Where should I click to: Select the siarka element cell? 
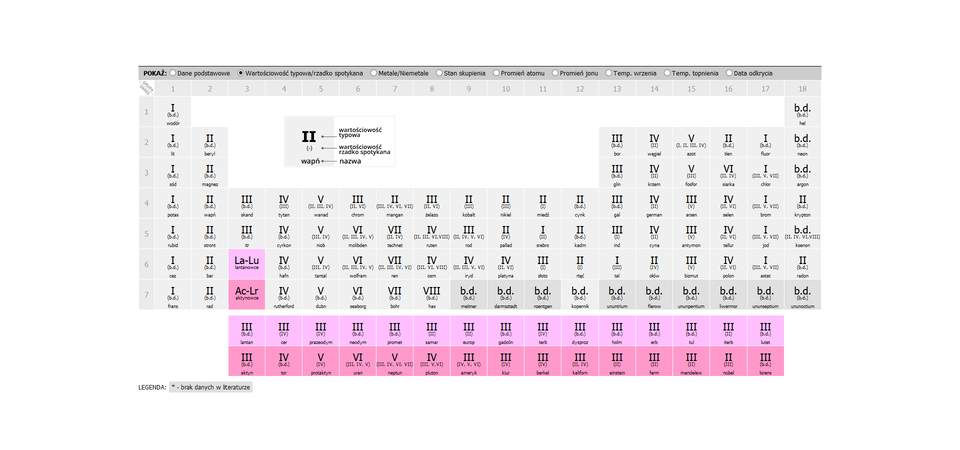click(729, 173)
